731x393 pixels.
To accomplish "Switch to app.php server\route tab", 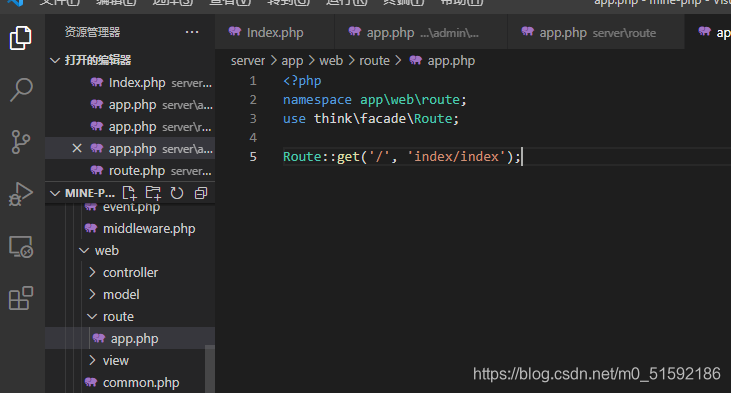I will (x=596, y=32).
